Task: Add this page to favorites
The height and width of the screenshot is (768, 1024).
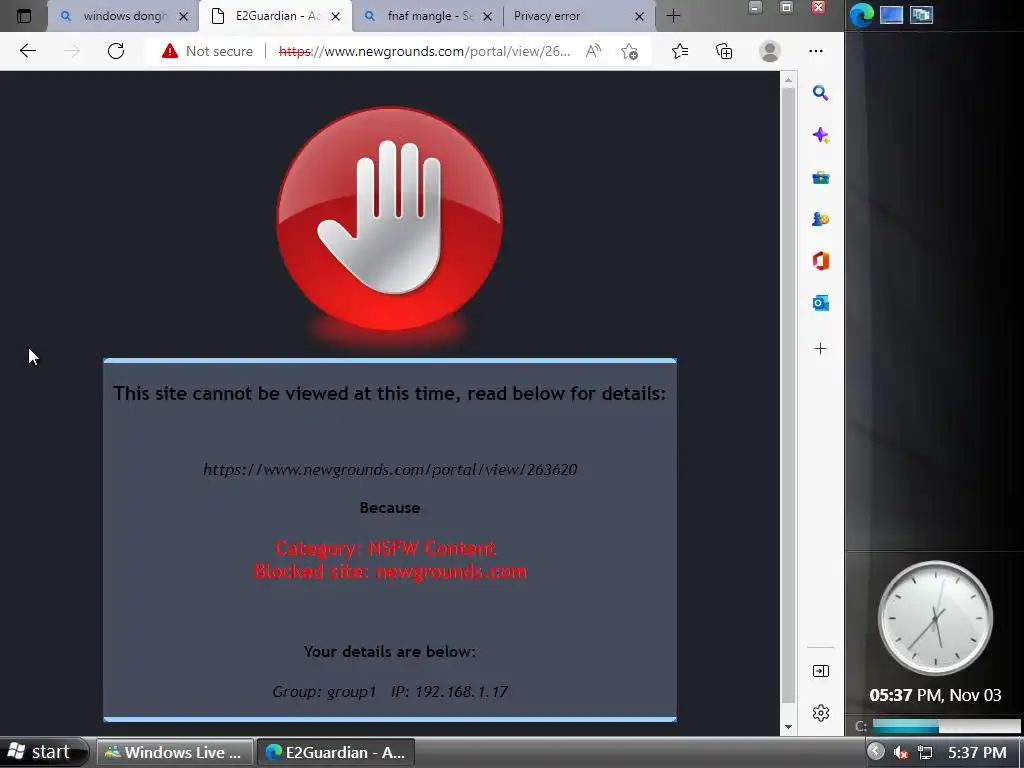Action: (x=630, y=51)
